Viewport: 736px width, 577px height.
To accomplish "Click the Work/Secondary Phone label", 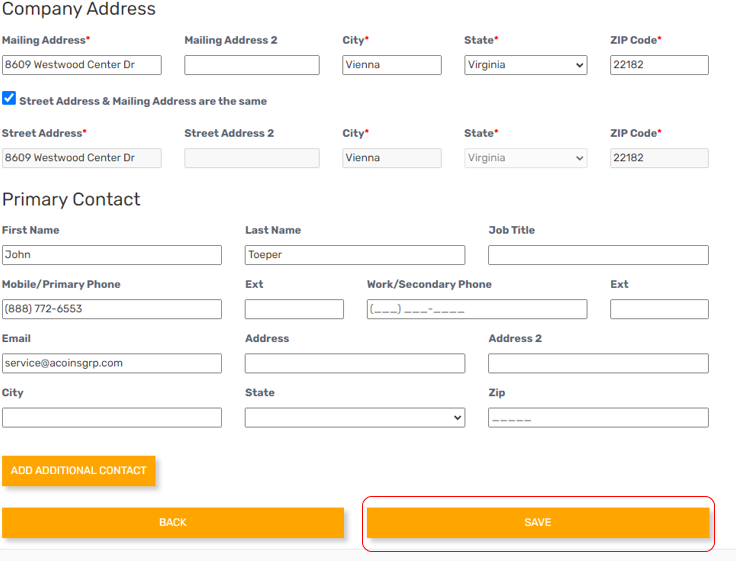I will coord(429,285).
